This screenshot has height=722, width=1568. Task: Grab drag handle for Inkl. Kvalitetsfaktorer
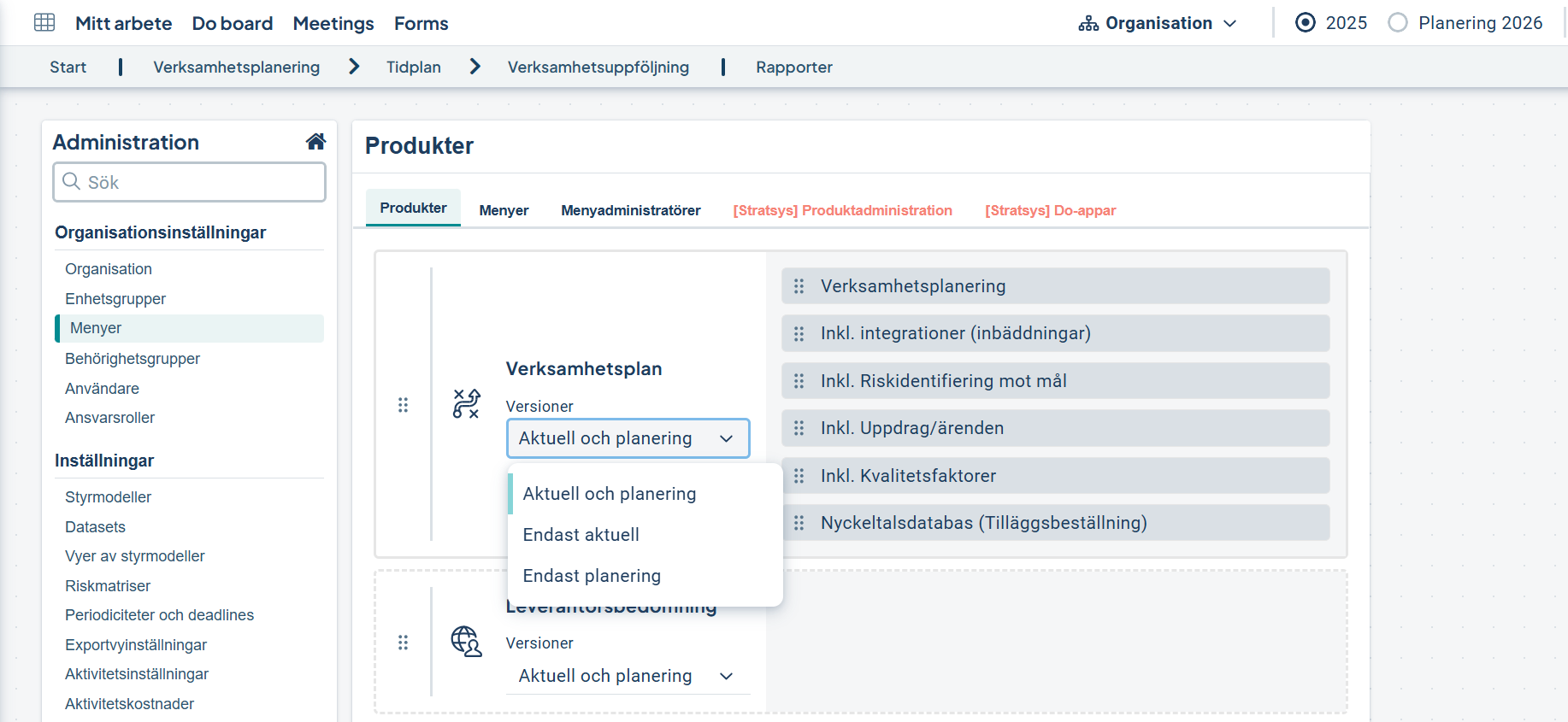point(799,476)
